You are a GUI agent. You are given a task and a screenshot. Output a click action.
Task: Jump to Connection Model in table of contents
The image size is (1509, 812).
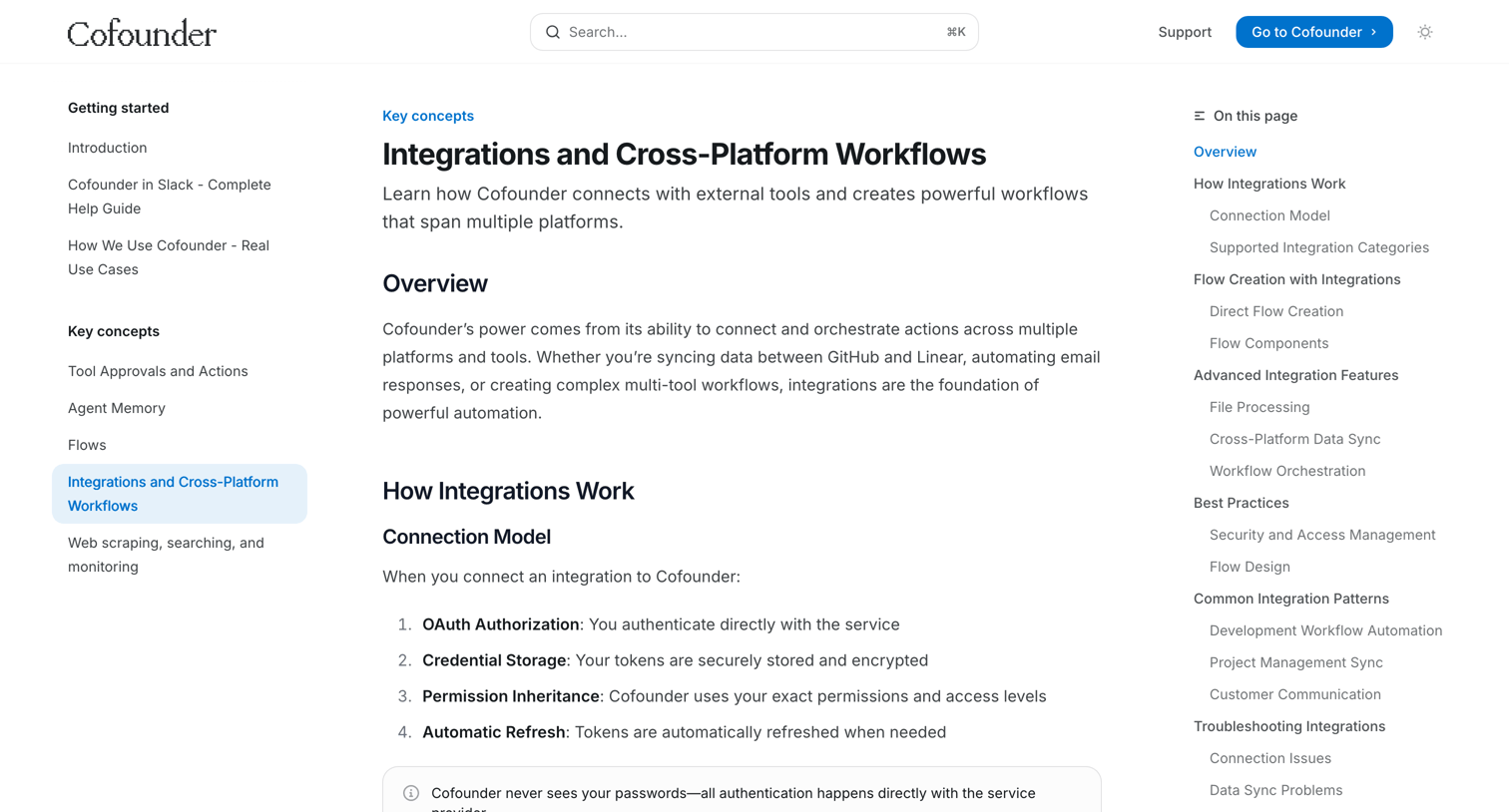1269,215
